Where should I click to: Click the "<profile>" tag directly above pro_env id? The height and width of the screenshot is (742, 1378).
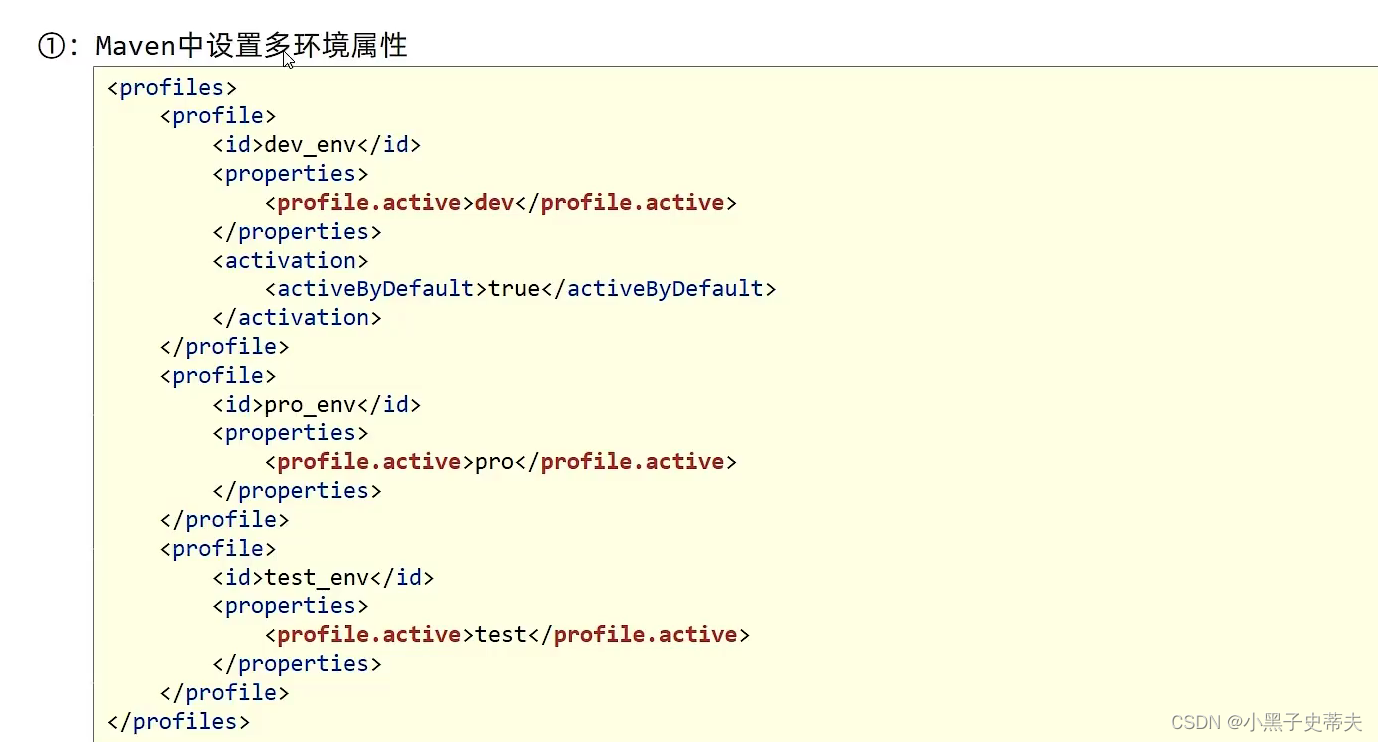point(218,375)
